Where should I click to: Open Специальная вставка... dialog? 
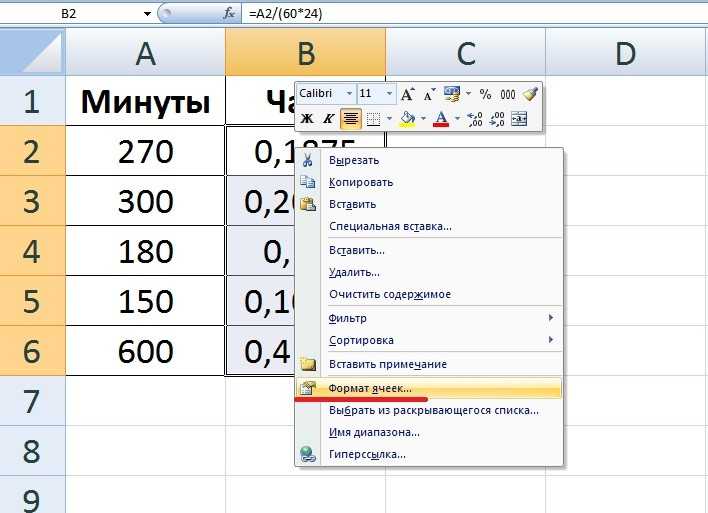pos(429,226)
